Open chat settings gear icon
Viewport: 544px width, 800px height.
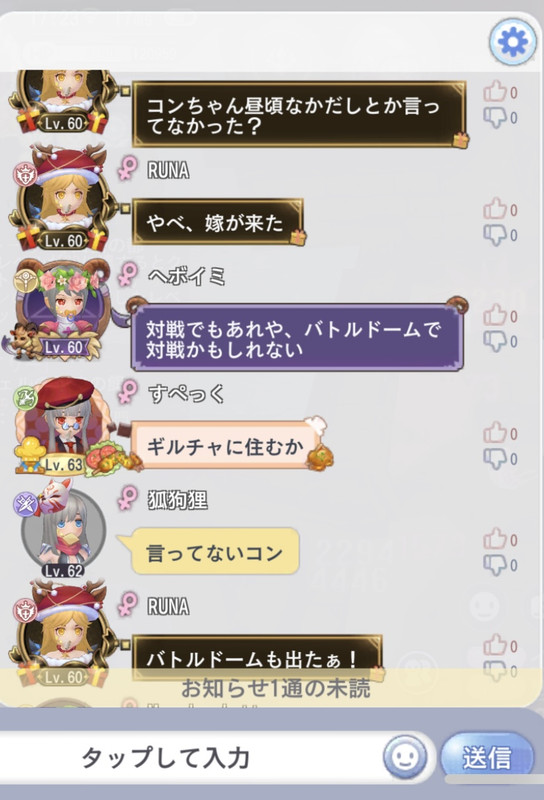click(513, 42)
